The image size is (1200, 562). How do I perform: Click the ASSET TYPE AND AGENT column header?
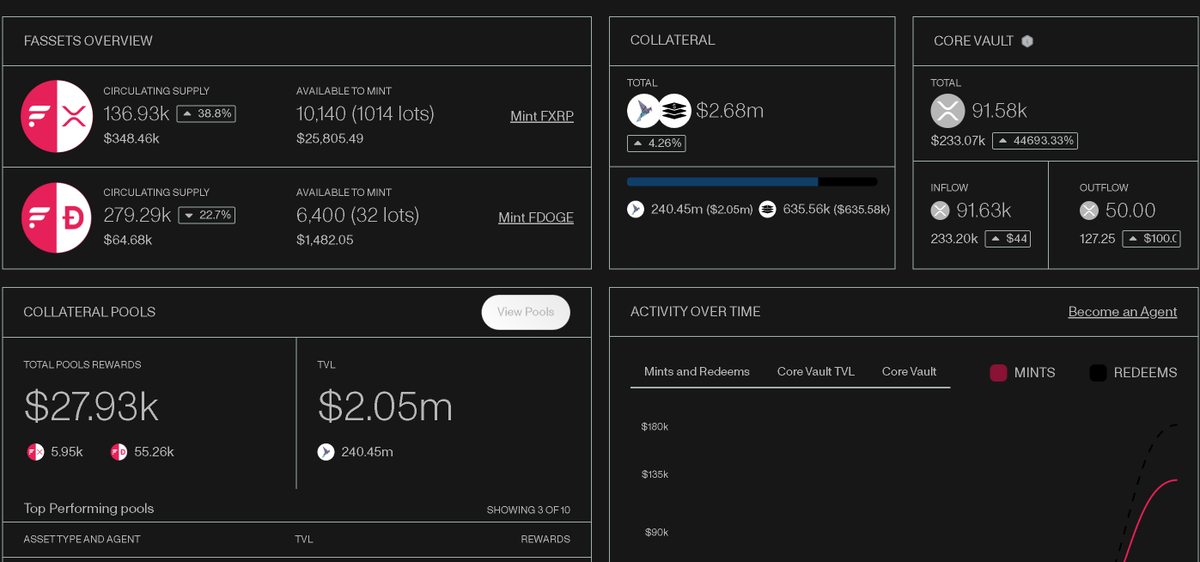click(x=82, y=540)
